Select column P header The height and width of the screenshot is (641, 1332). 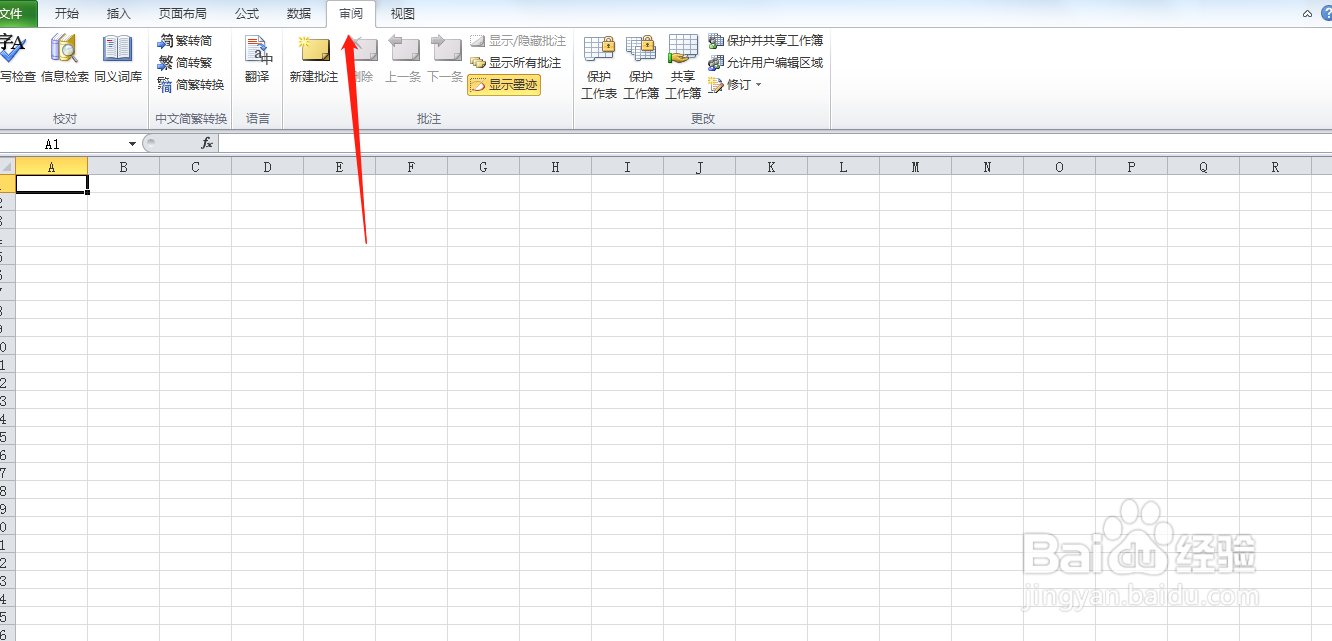(x=1131, y=167)
